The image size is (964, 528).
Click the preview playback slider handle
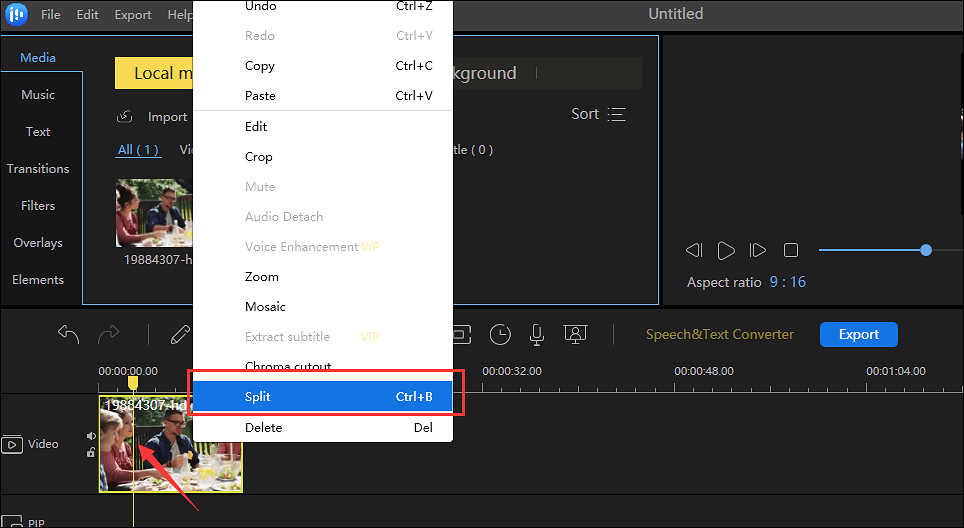(x=926, y=250)
